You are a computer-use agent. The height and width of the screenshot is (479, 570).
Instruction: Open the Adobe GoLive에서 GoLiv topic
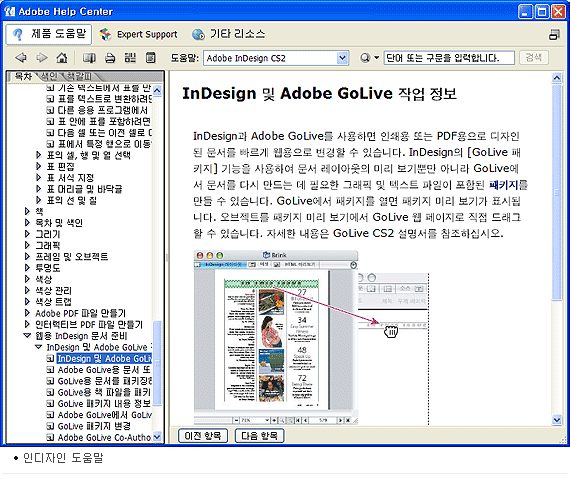104,415
